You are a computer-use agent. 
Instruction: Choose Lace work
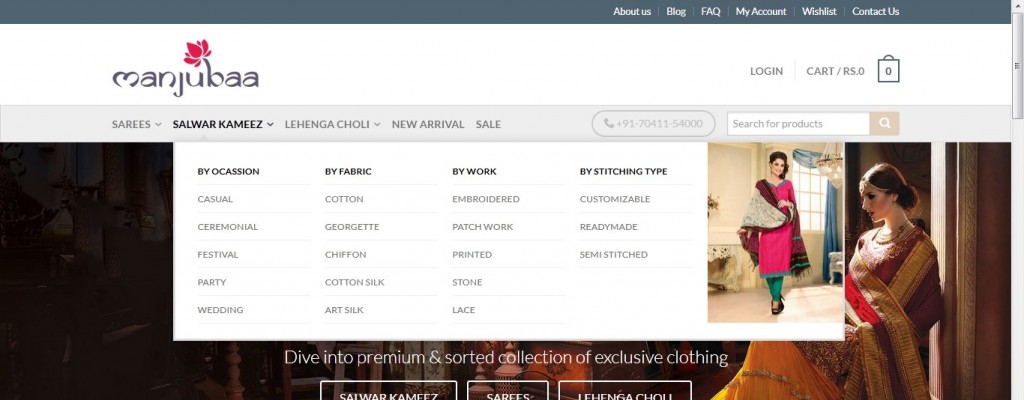464,310
